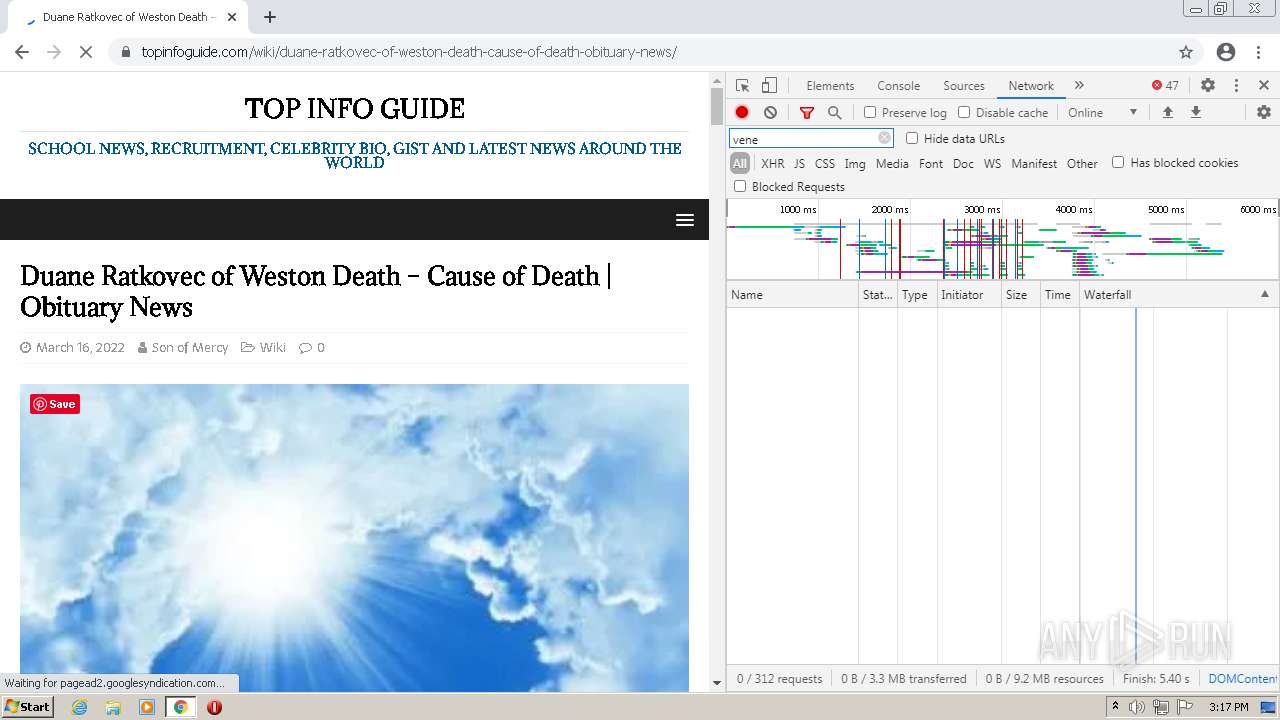Open the network panel settings gear
Viewport: 1280px width, 720px height.
(x=1264, y=113)
